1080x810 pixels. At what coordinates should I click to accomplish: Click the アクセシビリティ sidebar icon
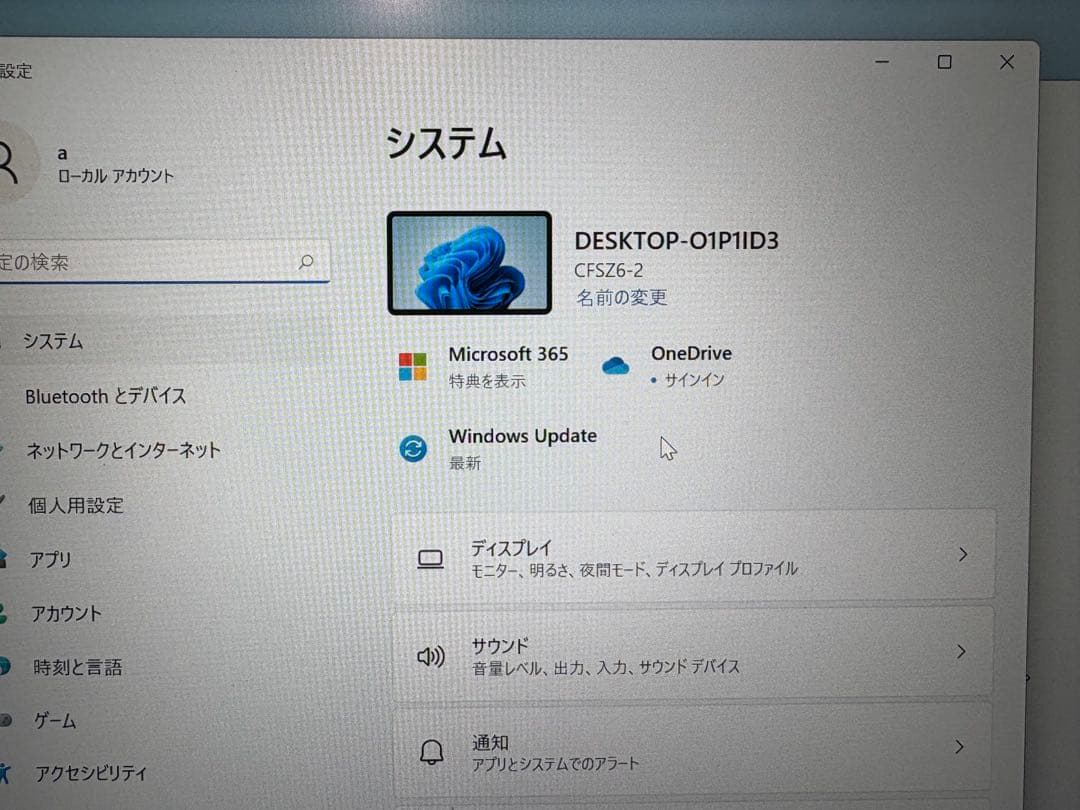(x=2, y=773)
